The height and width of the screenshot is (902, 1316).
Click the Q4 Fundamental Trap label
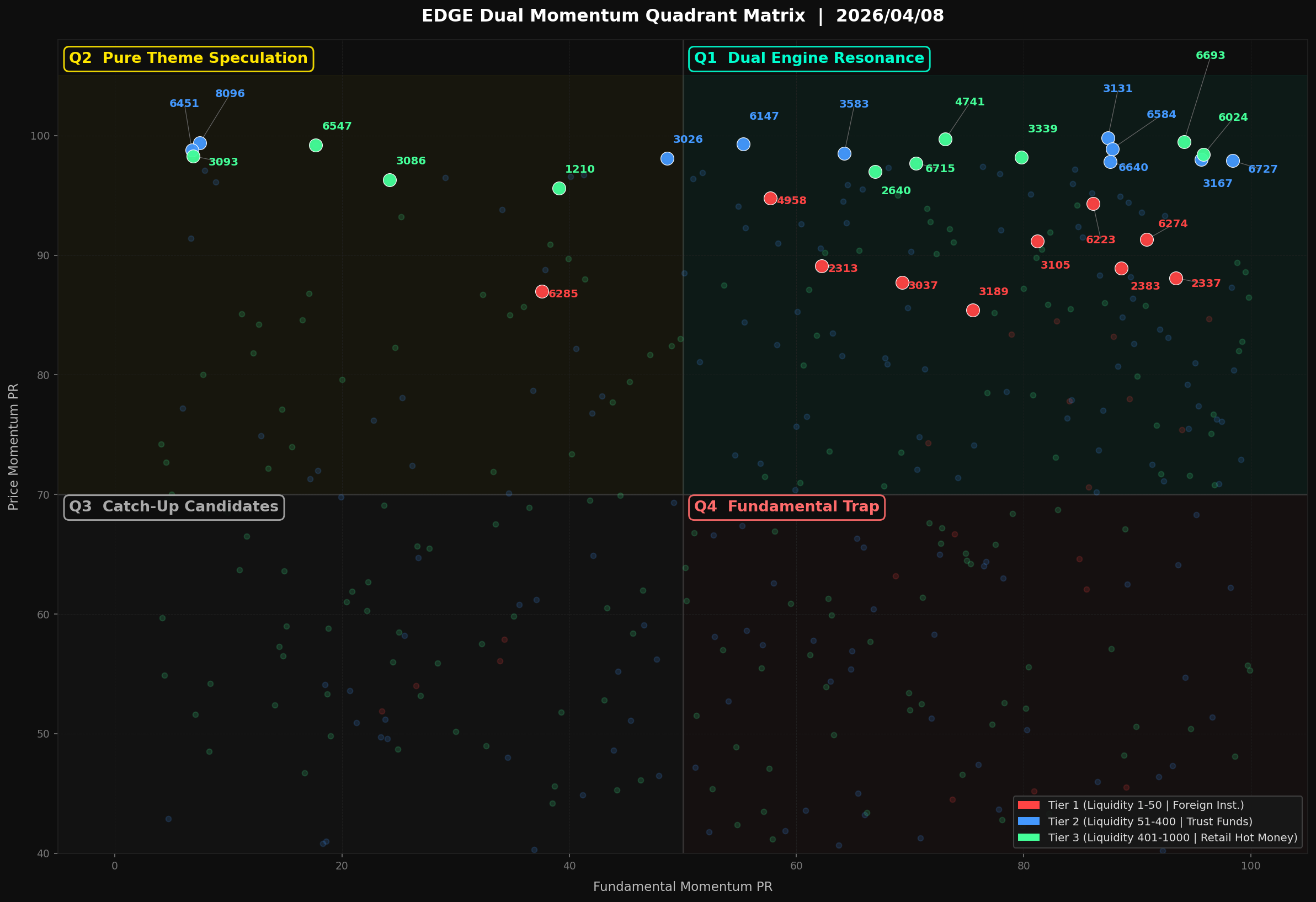(x=786, y=507)
